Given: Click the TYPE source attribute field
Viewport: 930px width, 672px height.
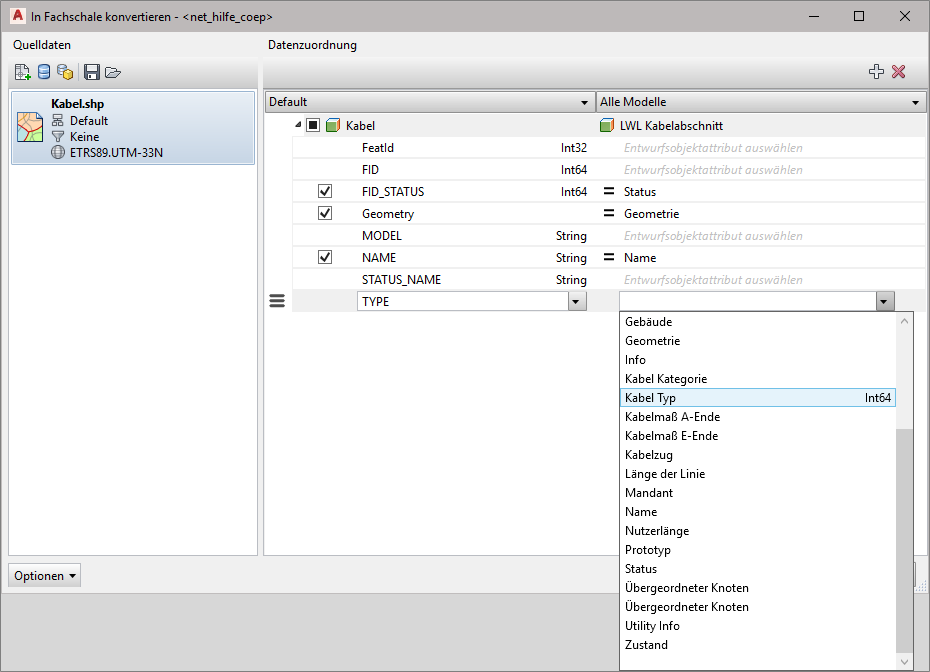Looking at the screenshot, I should tap(463, 301).
